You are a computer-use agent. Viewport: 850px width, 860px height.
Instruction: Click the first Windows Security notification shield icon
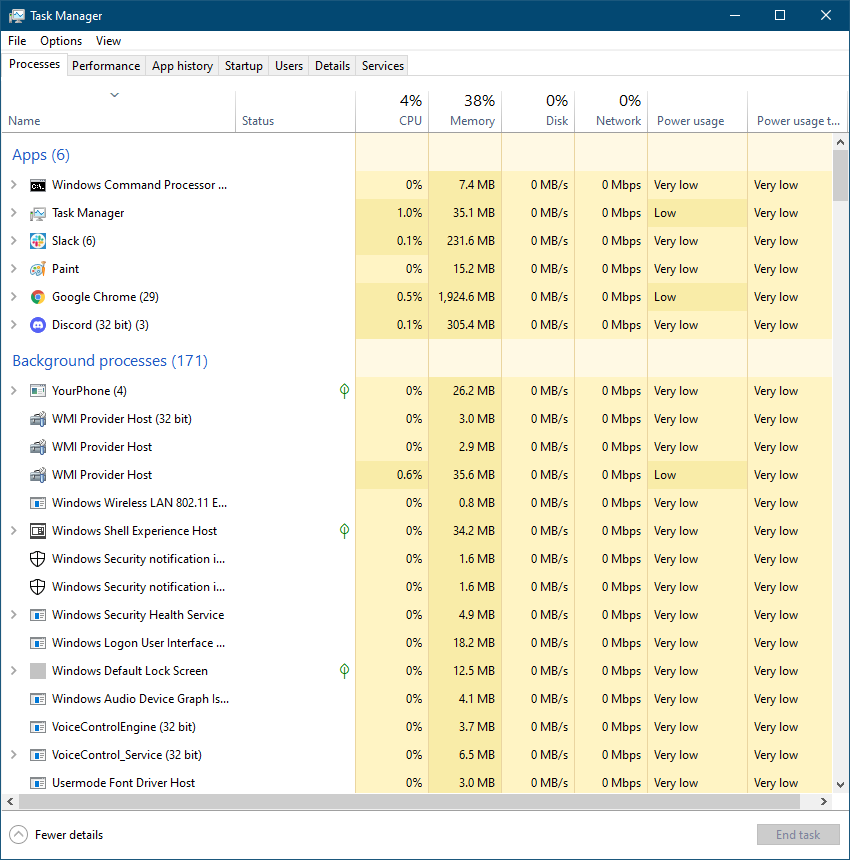(38, 559)
